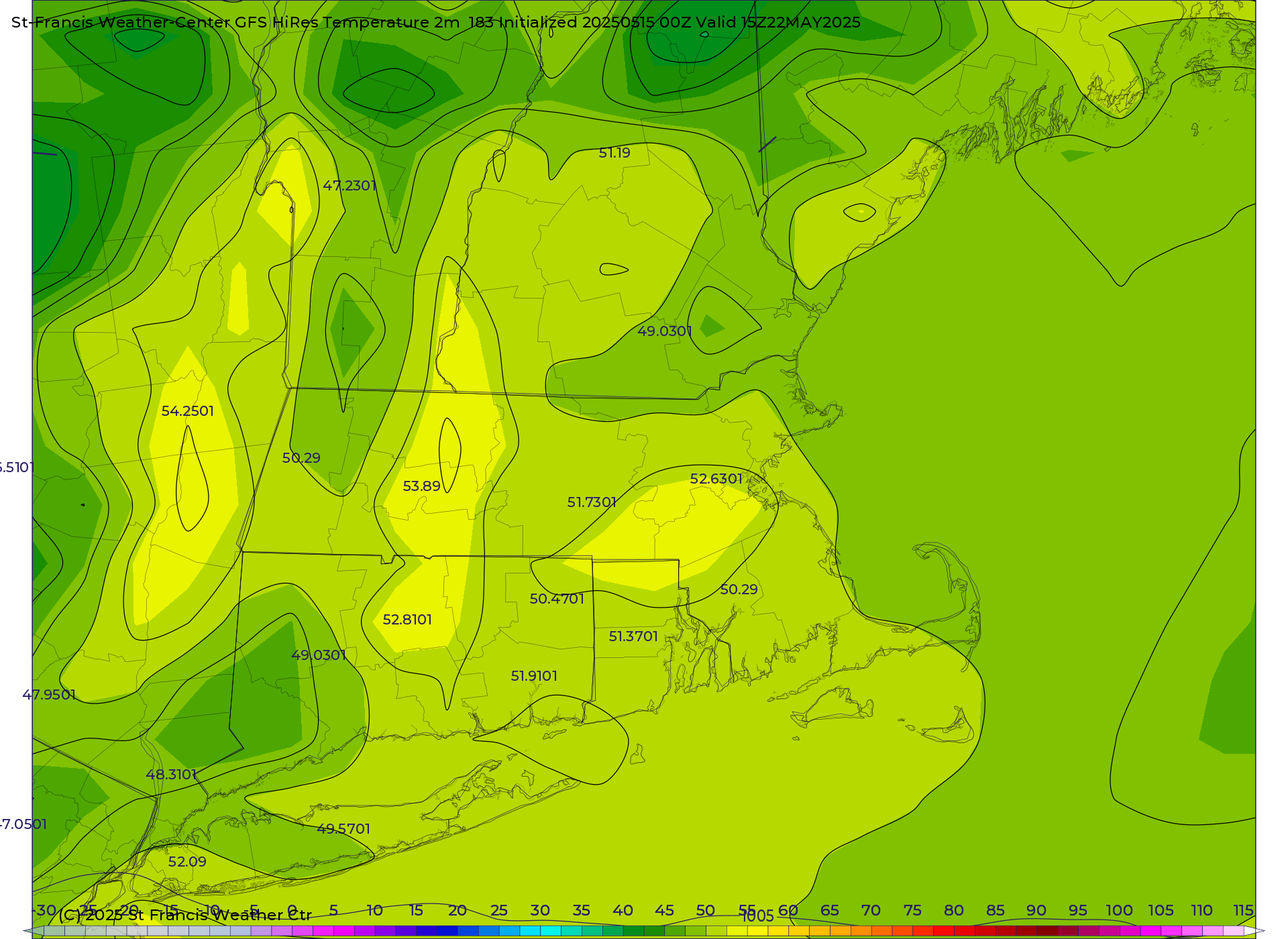
Task: Select the 47.9501 value near left edge
Action: click(49, 695)
